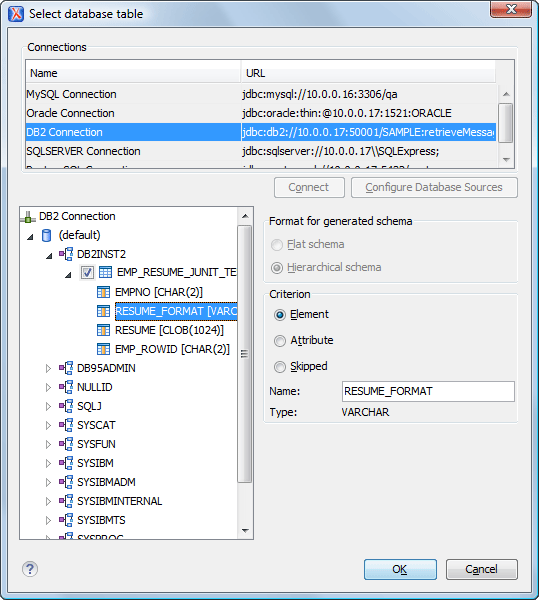Viewport: 539px width, 600px height.
Task: Select the Hierarchical schema radio button
Action: [277, 267]
